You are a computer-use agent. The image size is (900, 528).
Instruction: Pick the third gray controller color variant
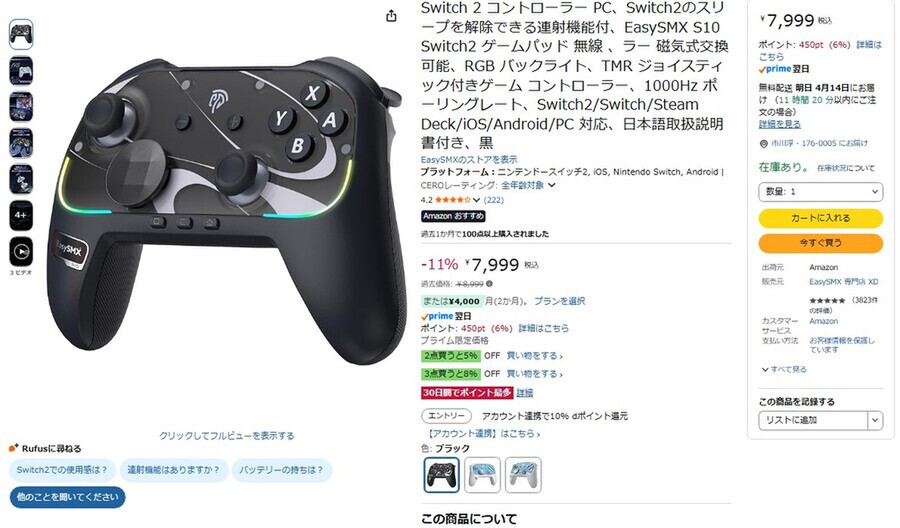coord(523,475)
